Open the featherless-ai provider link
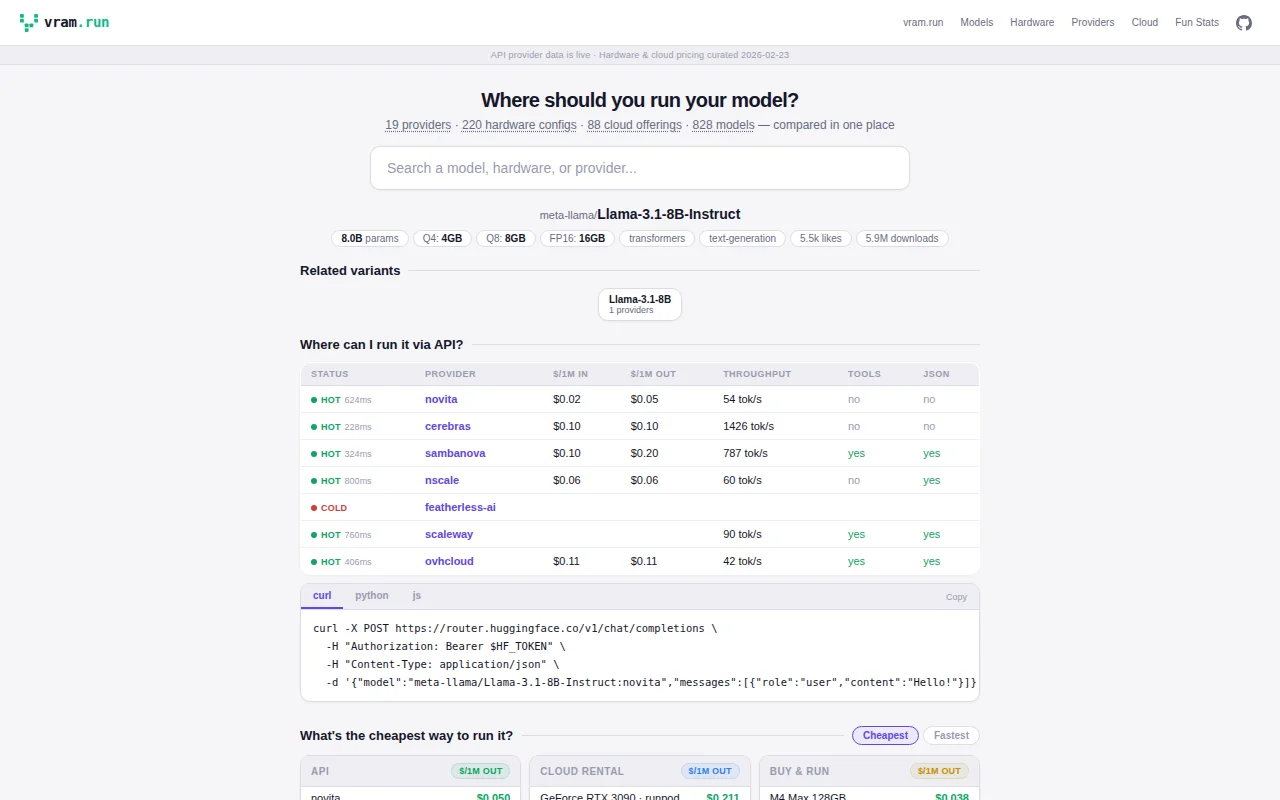The height and width of the screenshot is (800, 1280). 460,507
